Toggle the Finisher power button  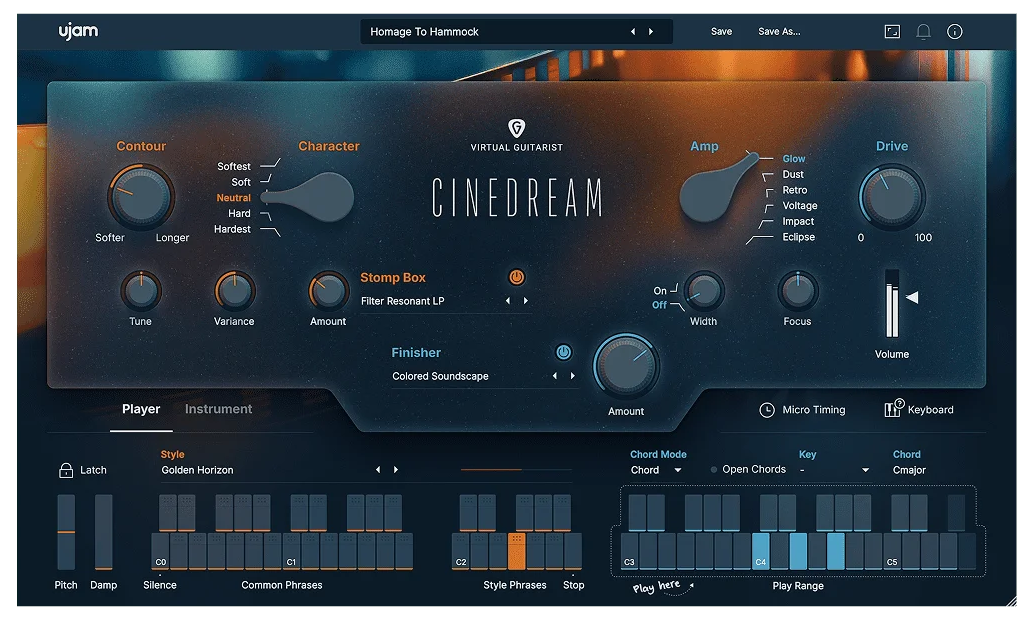563,352
